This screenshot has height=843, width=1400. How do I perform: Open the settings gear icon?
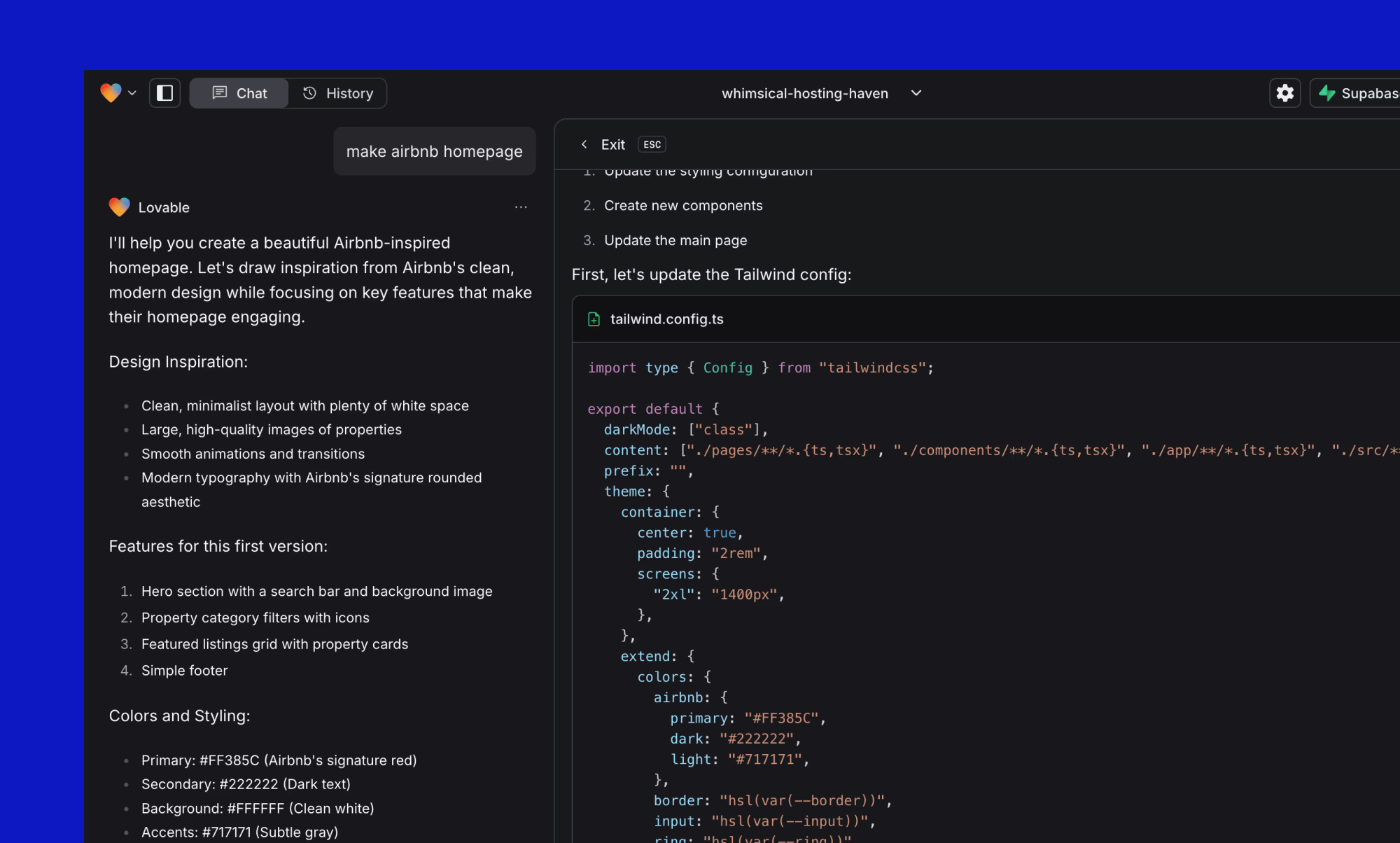[1284, 92]
